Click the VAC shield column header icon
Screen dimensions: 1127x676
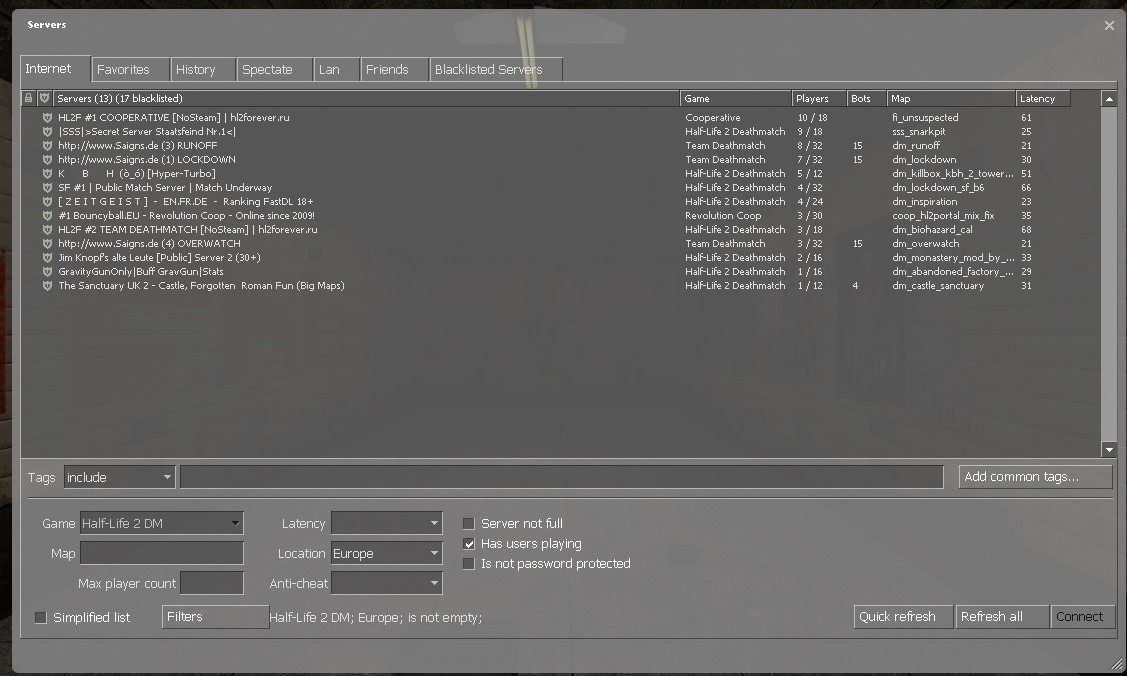pyautogui.click(x=45, y=98)
